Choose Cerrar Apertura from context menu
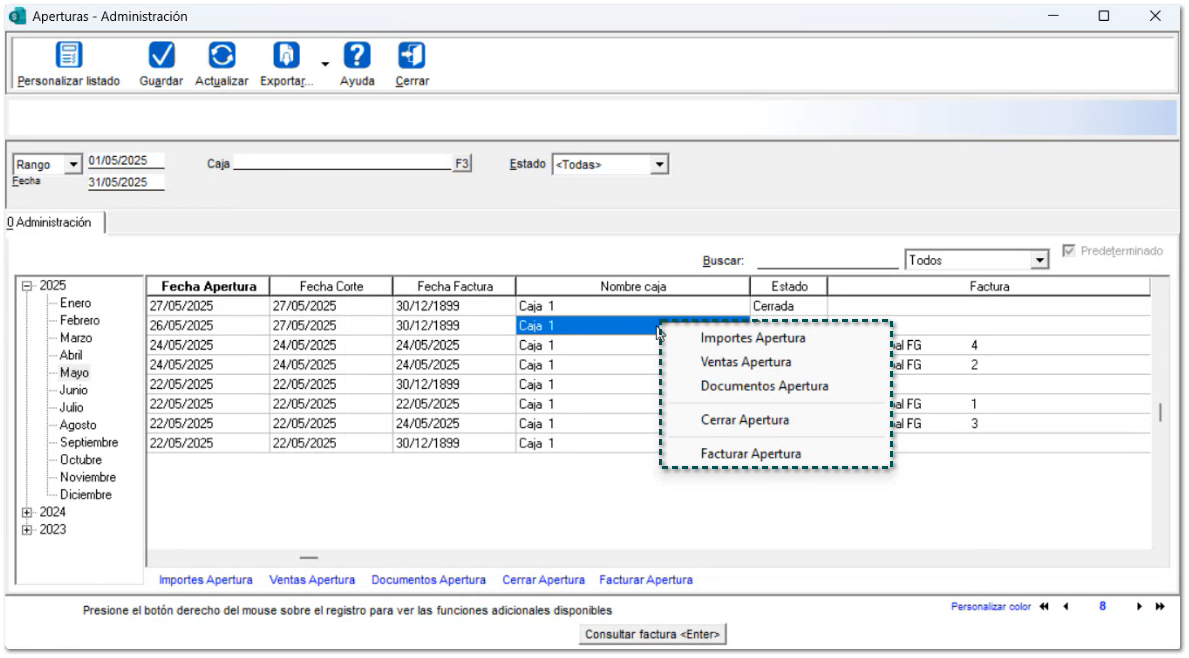Viewport: 1189px width, 658px height. tap(744, 420)
